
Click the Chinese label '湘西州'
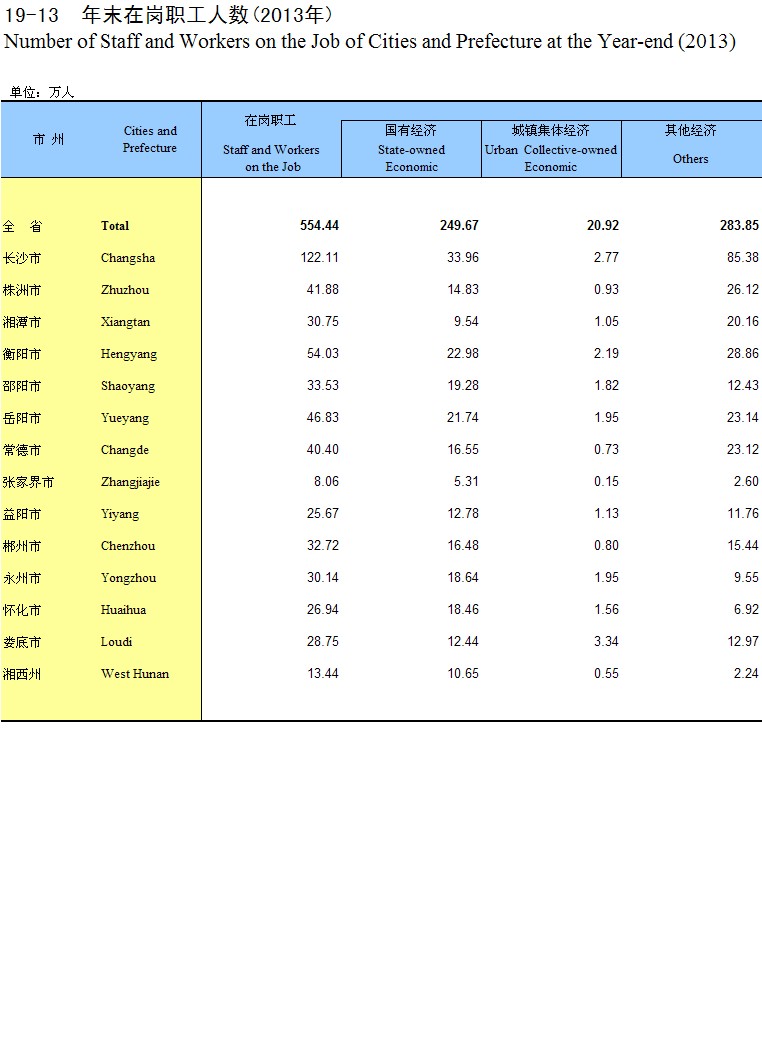coord(21,674)
